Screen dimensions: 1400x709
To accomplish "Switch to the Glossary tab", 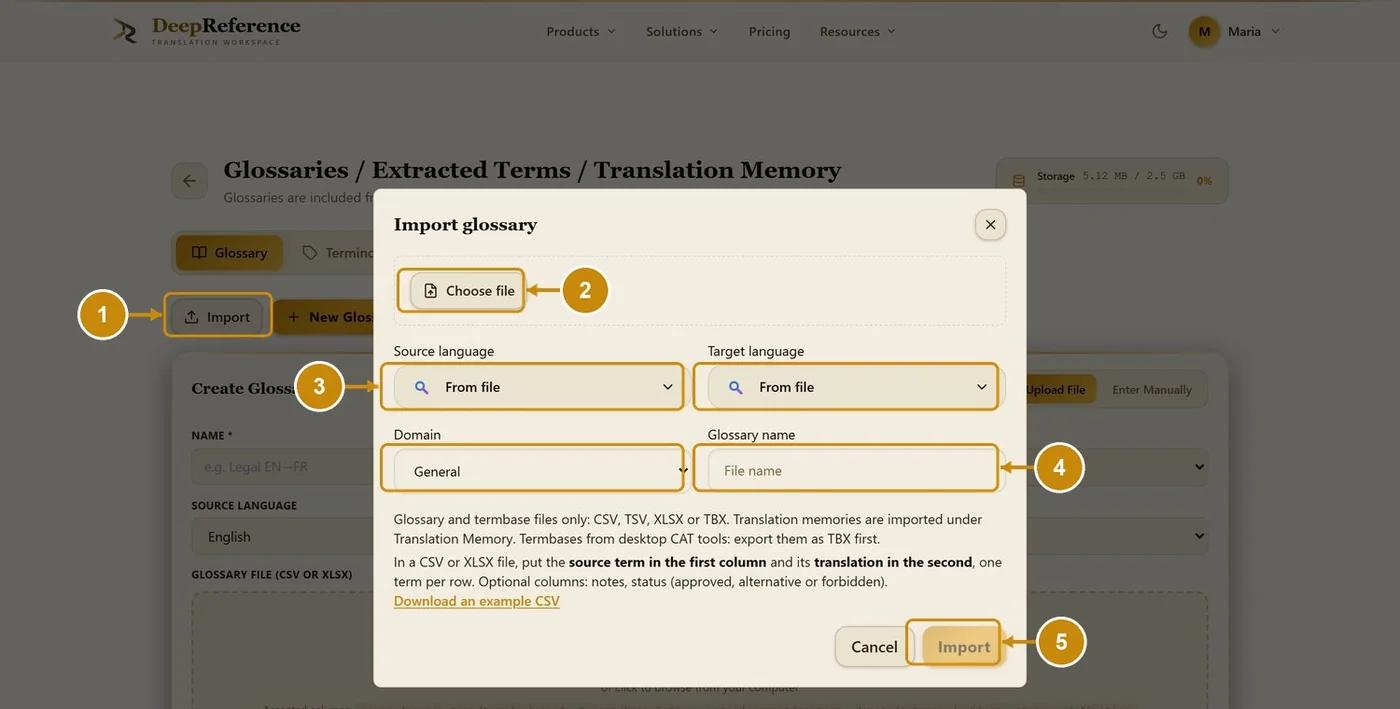I will coord(230,253).
